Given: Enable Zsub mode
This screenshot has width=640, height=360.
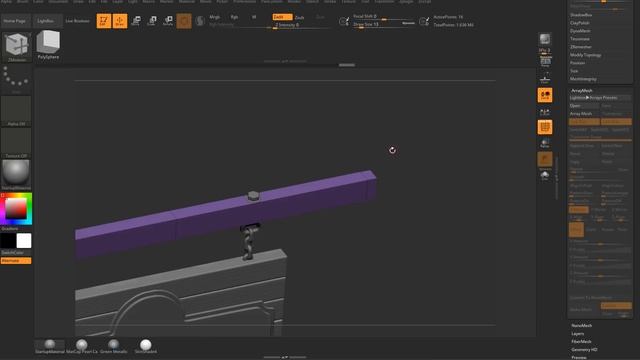Looking at the screenshot, I should tap(300, 18).
